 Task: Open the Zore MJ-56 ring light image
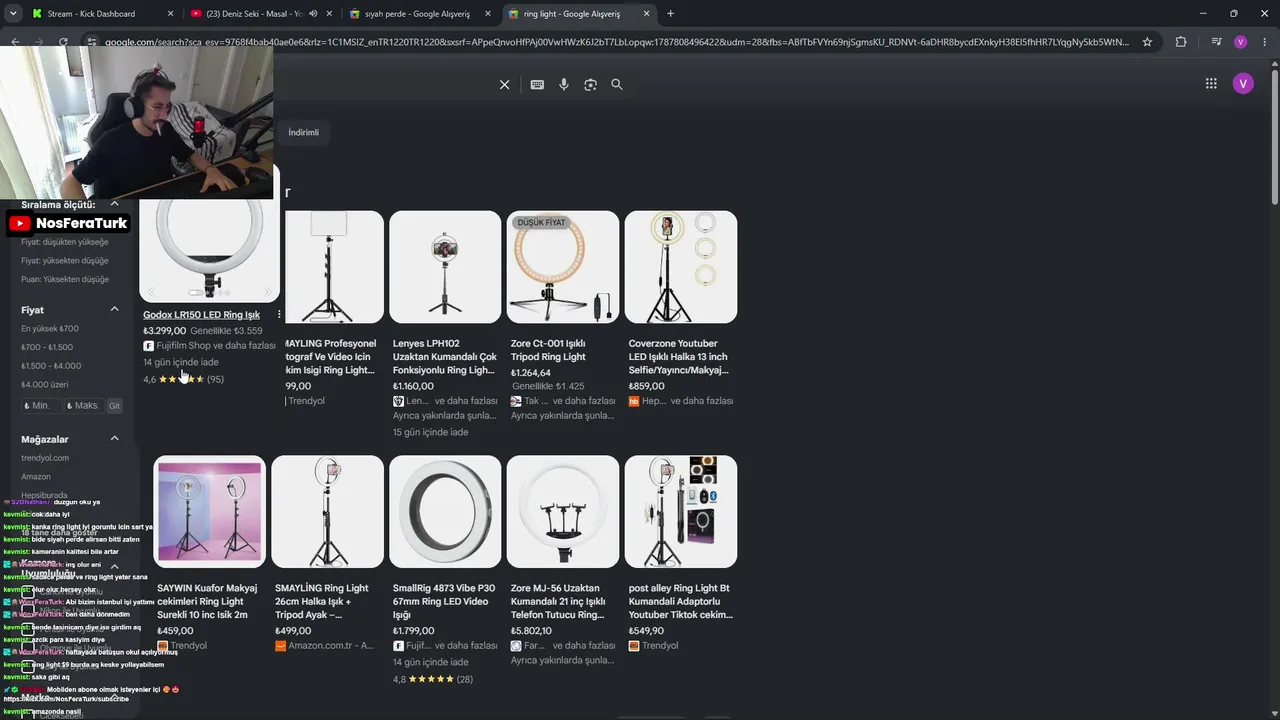tap(563, 512)
